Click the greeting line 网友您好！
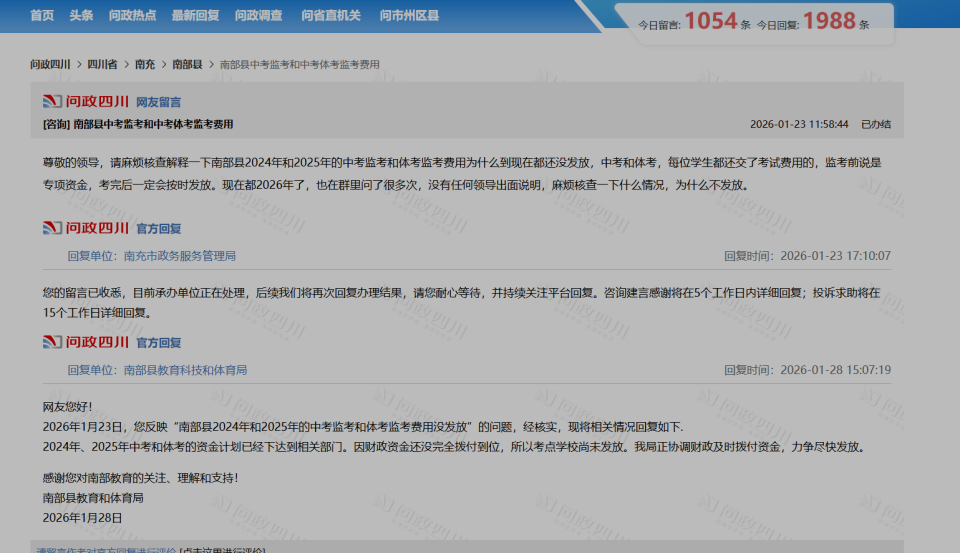960x553 pixels. (67, 407)
